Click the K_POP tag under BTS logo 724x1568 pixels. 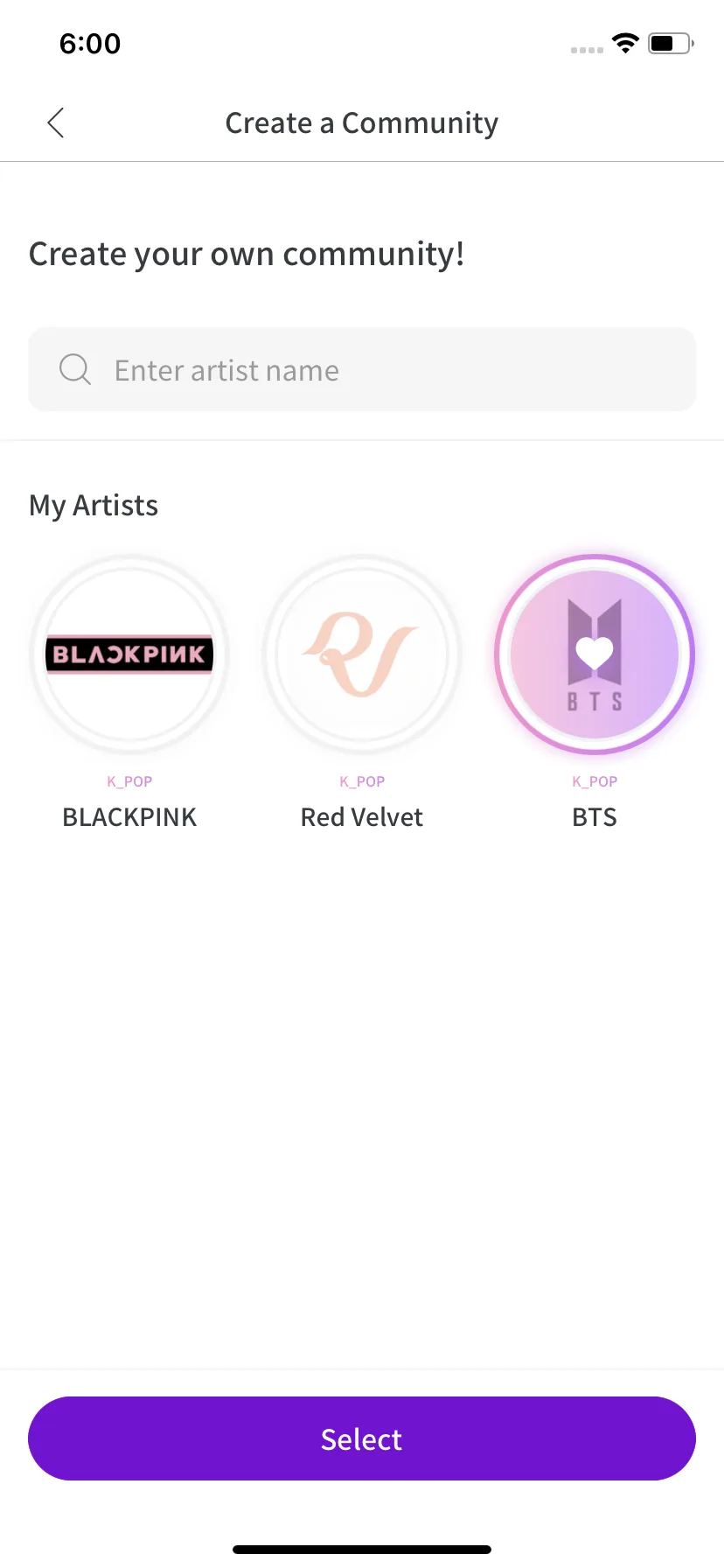[x=595, y=781]
